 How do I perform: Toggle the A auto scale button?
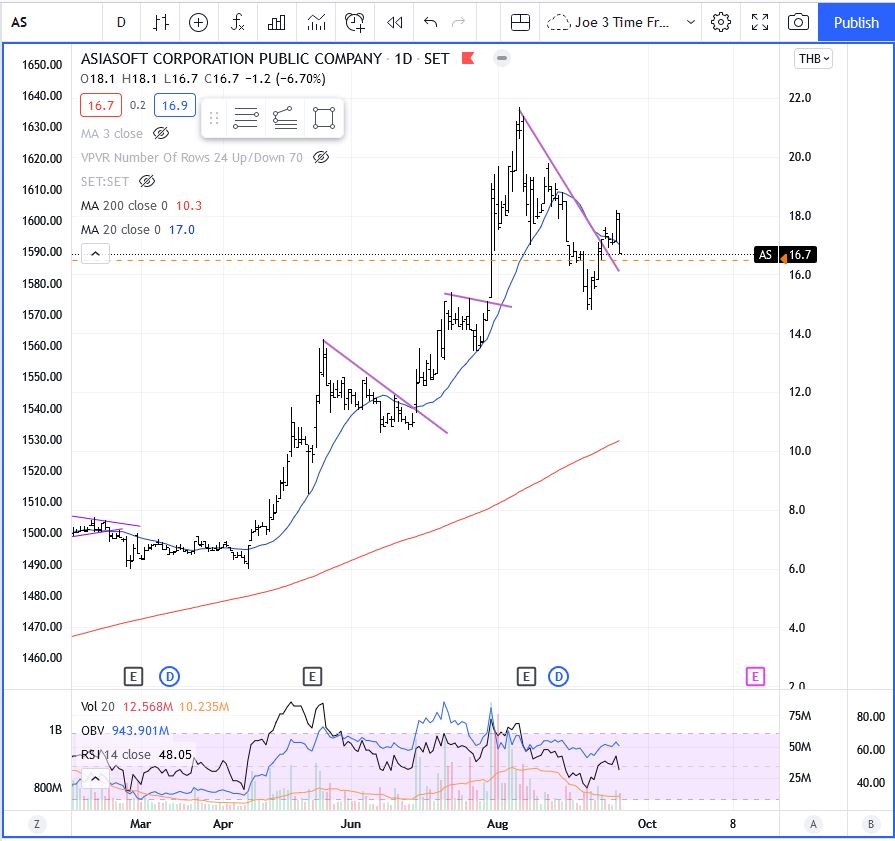pos(813,824)
